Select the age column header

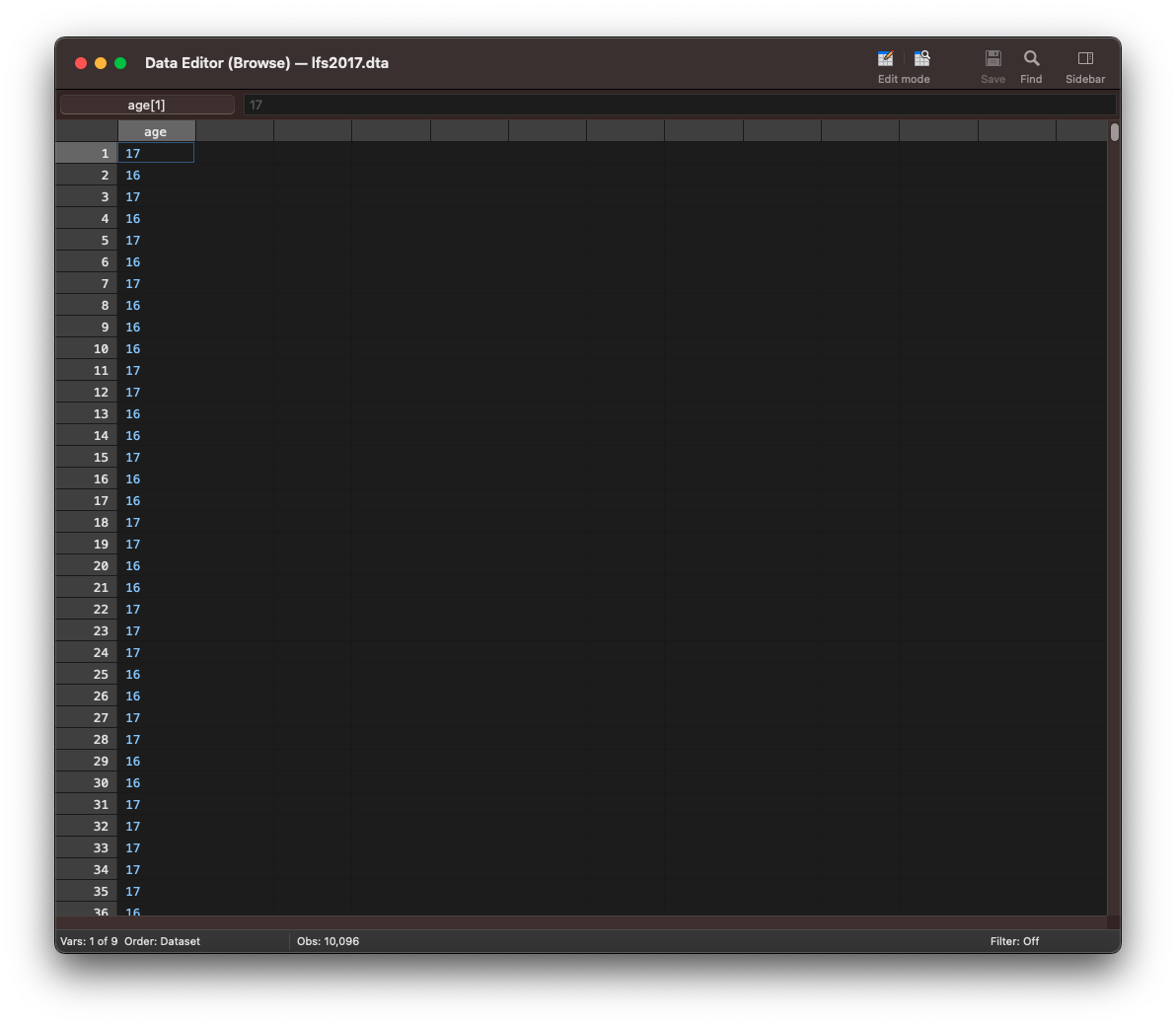156,131
